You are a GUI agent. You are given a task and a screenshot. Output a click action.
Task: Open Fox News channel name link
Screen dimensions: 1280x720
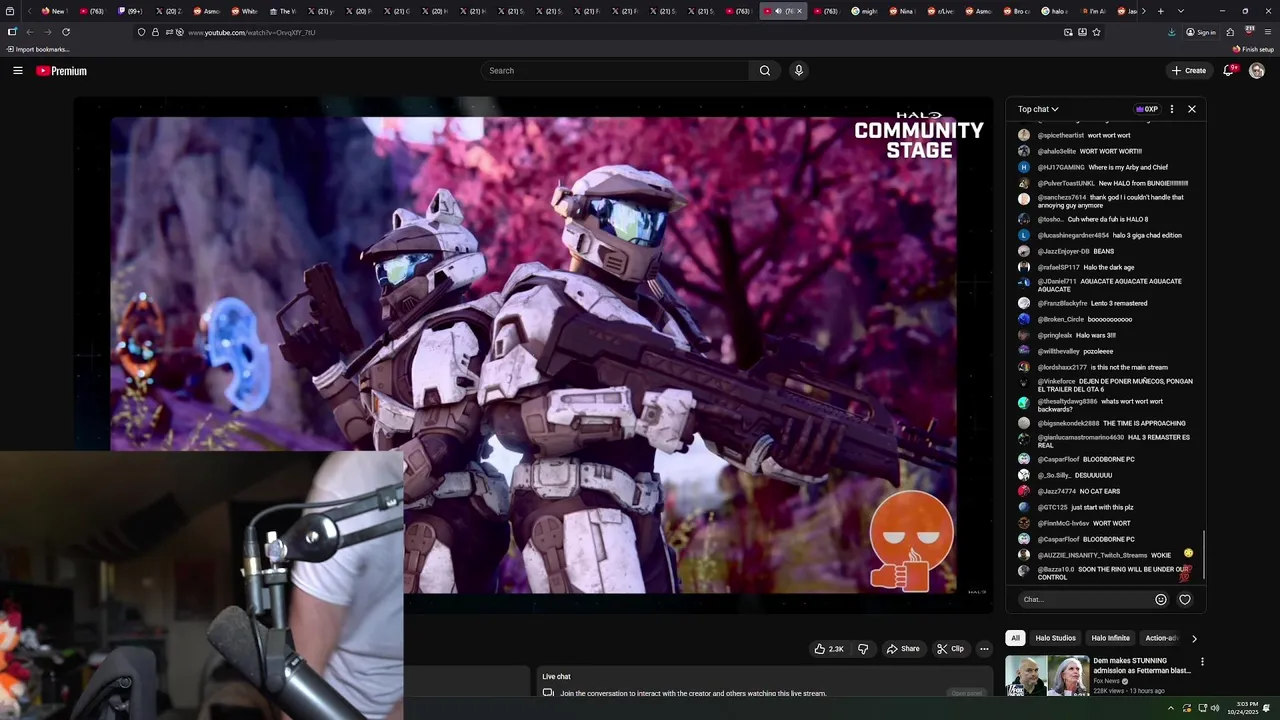1106,681
